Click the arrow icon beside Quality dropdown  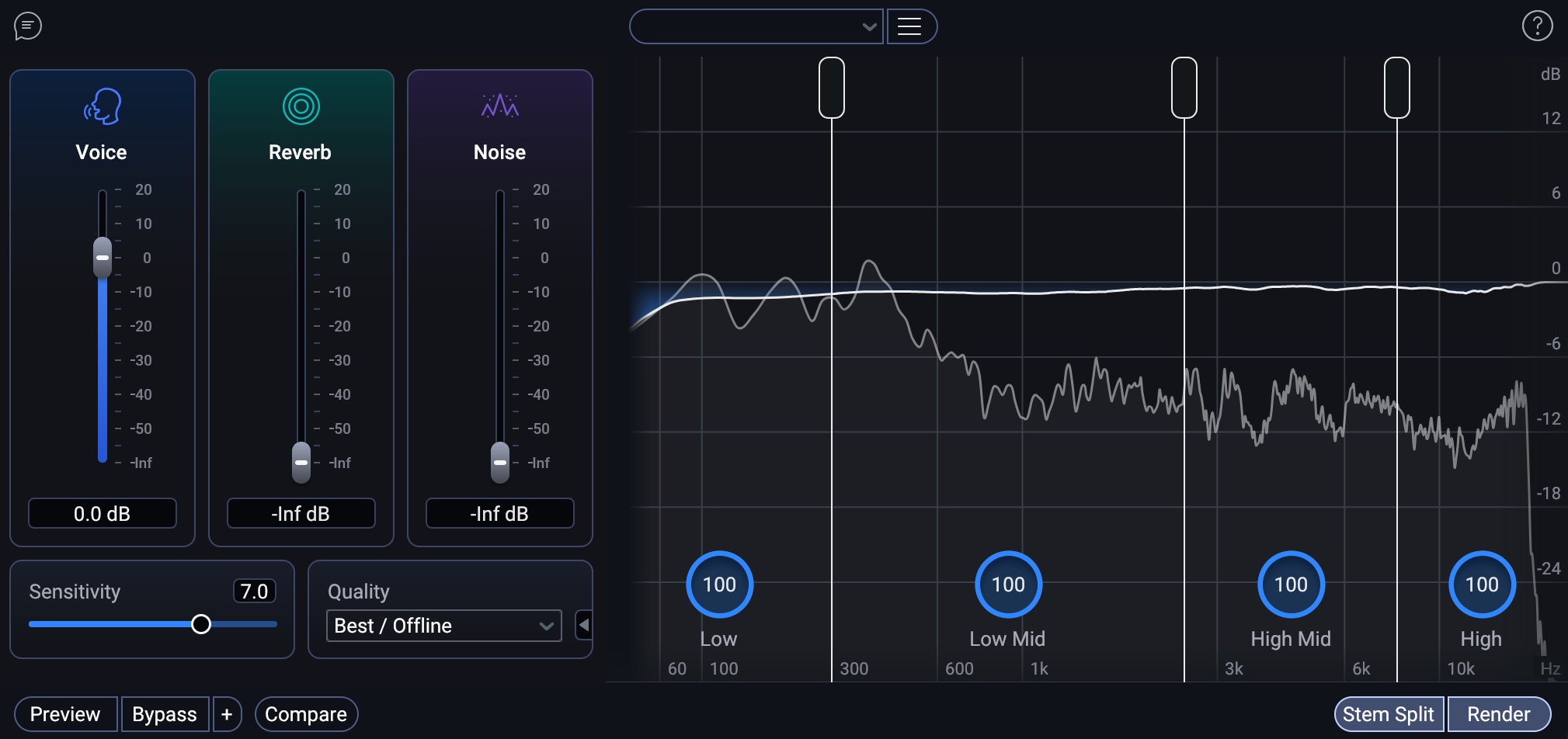[x=584, y=625]
